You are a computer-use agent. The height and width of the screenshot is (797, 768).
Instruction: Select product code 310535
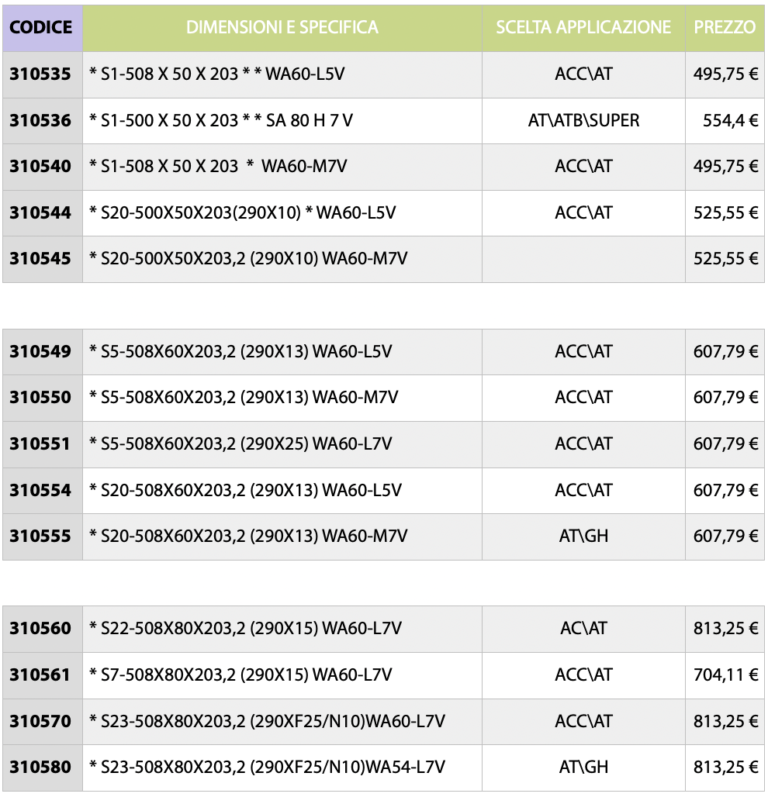click(x=42, y=75)
